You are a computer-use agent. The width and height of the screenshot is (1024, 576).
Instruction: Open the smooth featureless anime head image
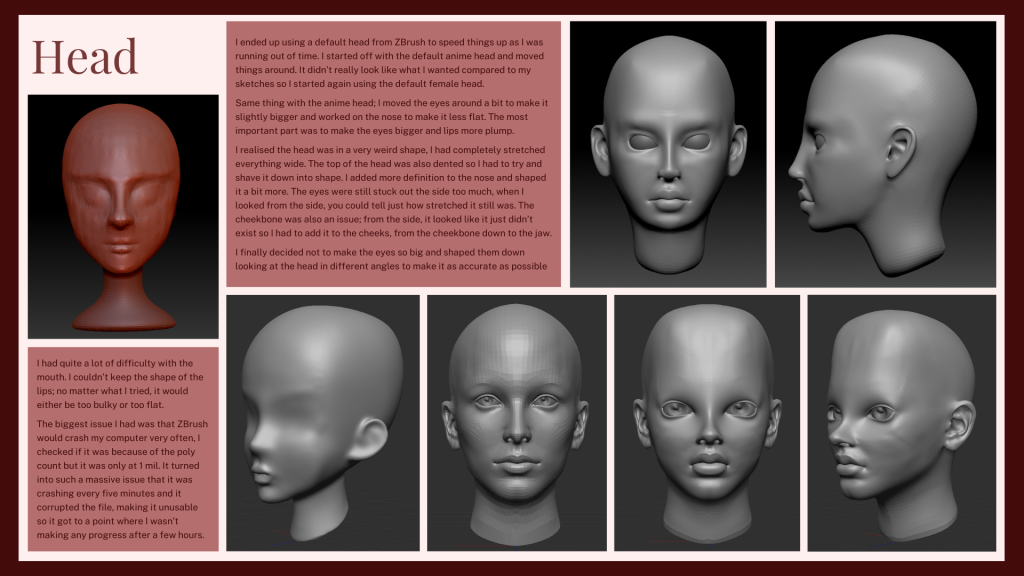(323, 423)
